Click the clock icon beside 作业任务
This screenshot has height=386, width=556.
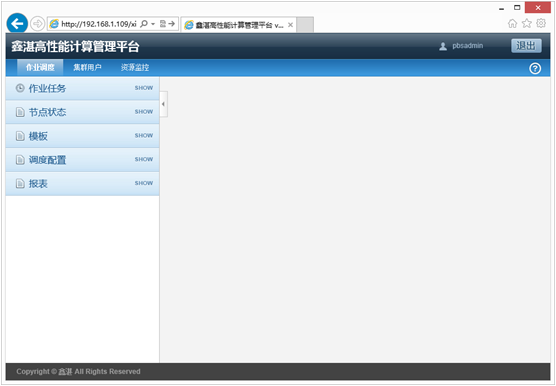20,88
